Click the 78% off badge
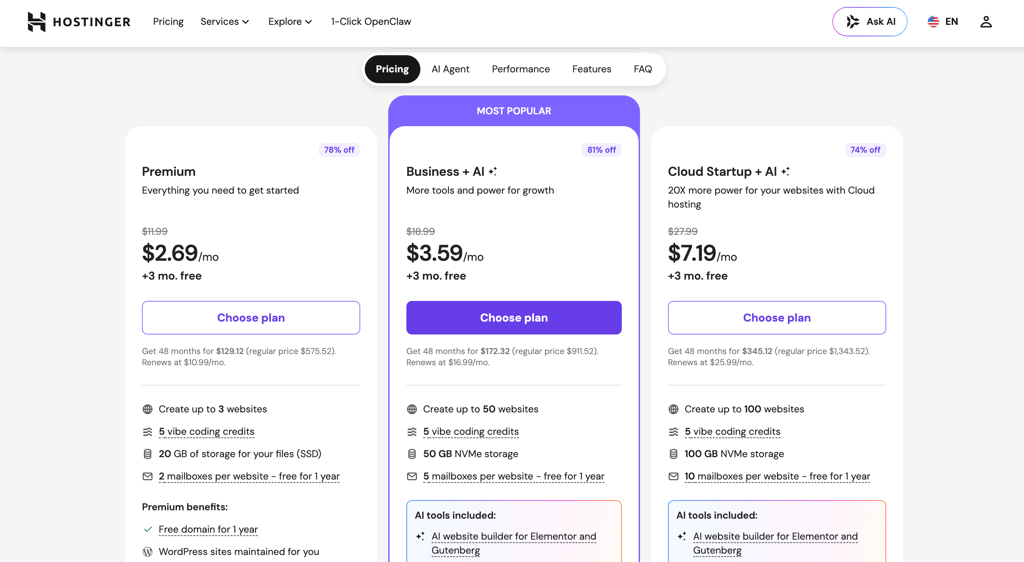The image size is (1024, 562). click(x=339, y=150)
